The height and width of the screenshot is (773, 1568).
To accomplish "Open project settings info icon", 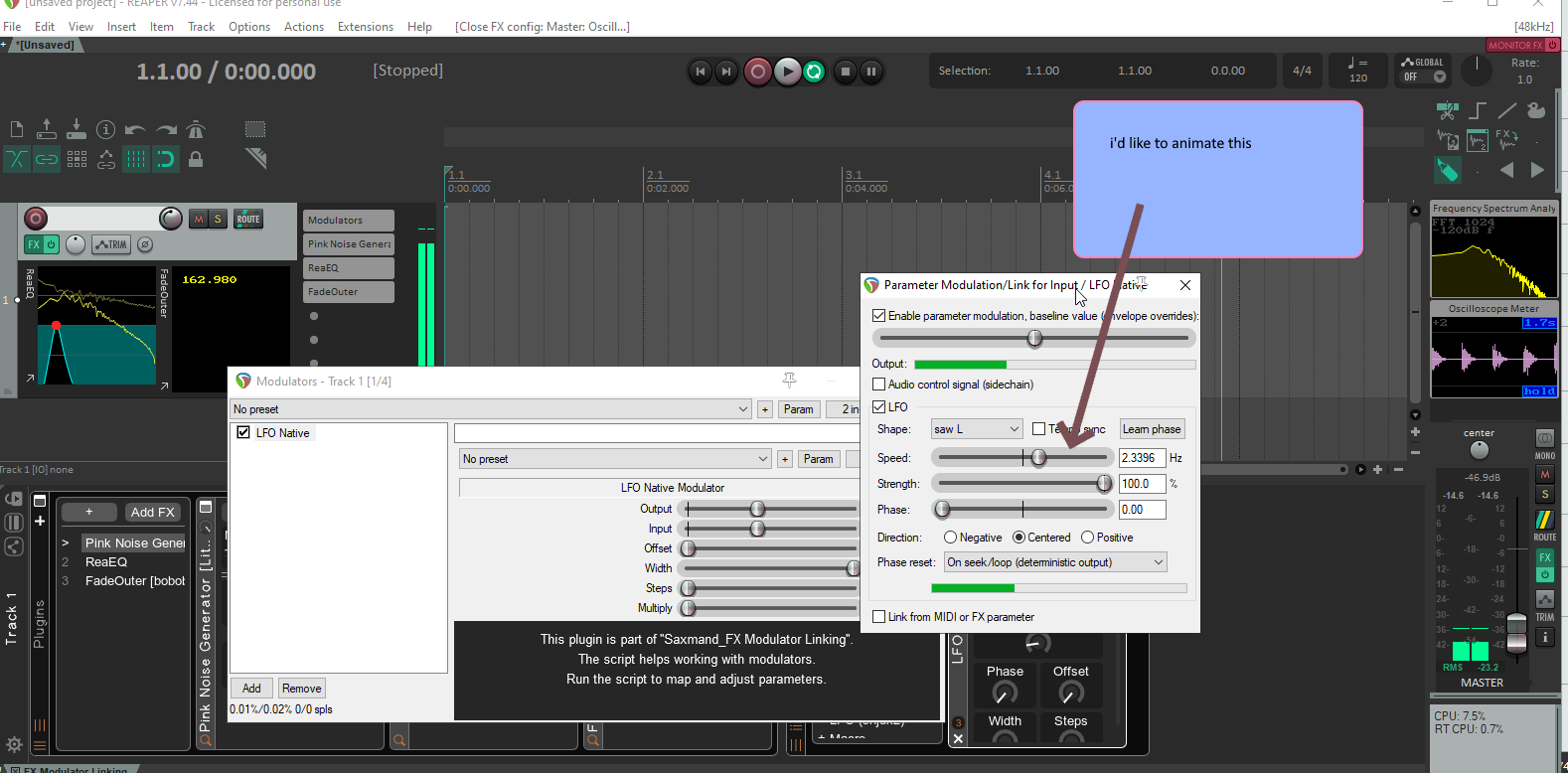I will coord(106,129).
